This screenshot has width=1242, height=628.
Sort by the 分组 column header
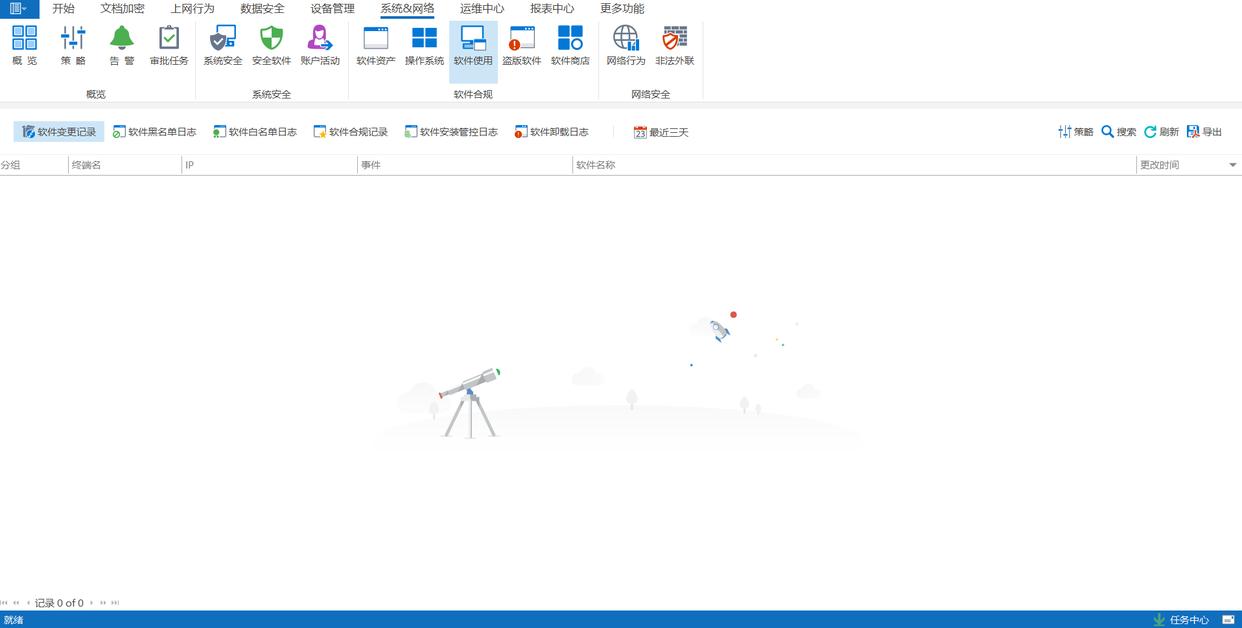click(x=34, y=165)
